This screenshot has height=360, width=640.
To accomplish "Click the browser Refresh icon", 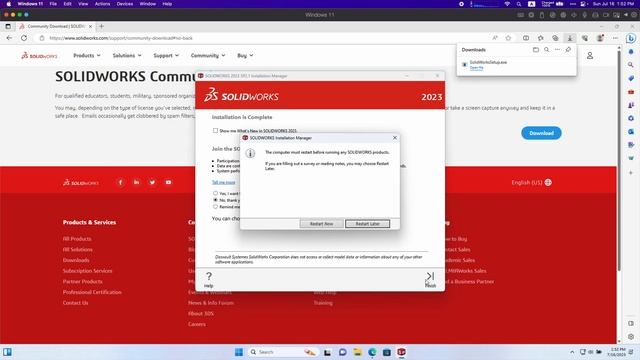I will click(x=24, y=38).
